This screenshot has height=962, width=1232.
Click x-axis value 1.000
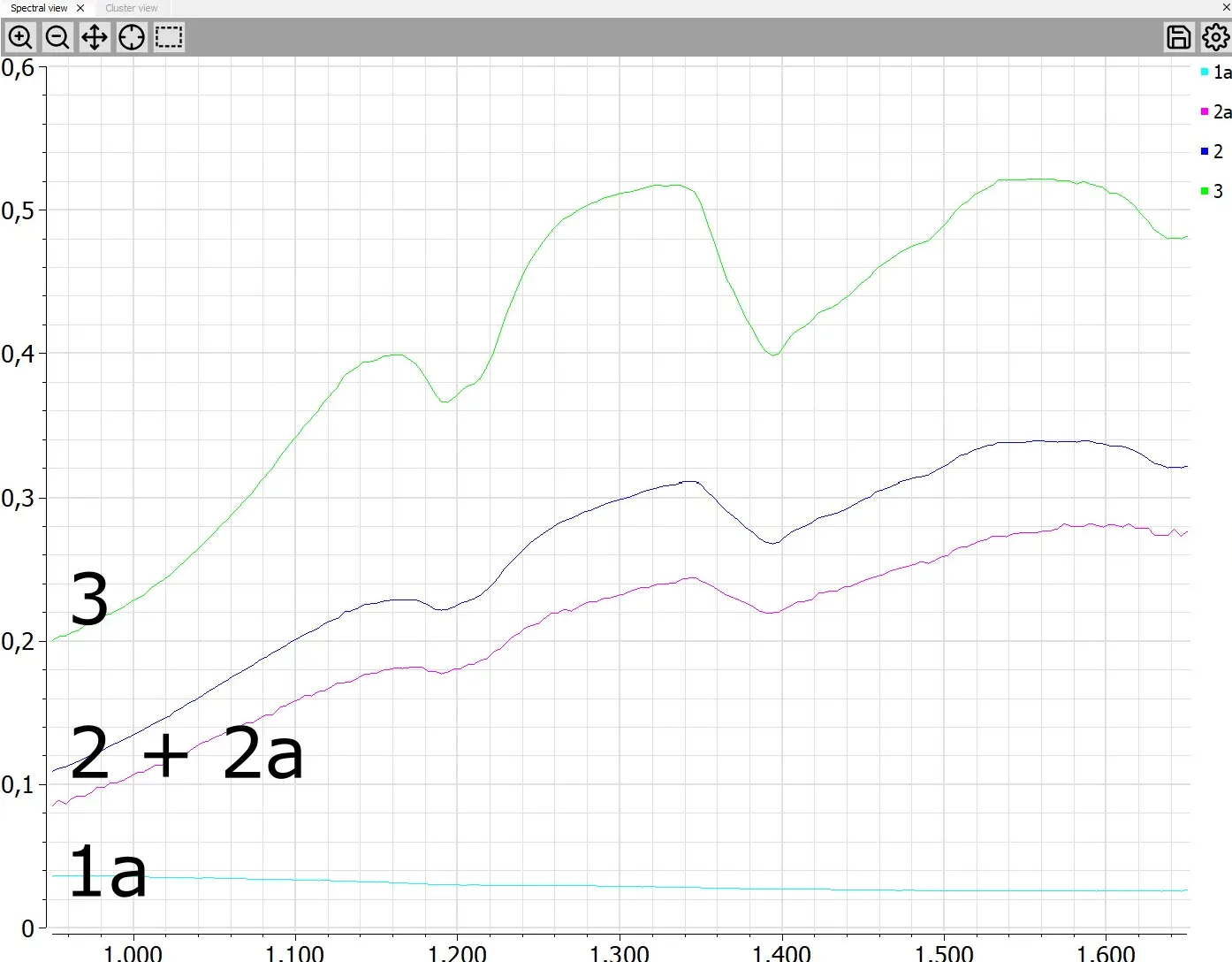pyautogui.click(x=133, y=952)
